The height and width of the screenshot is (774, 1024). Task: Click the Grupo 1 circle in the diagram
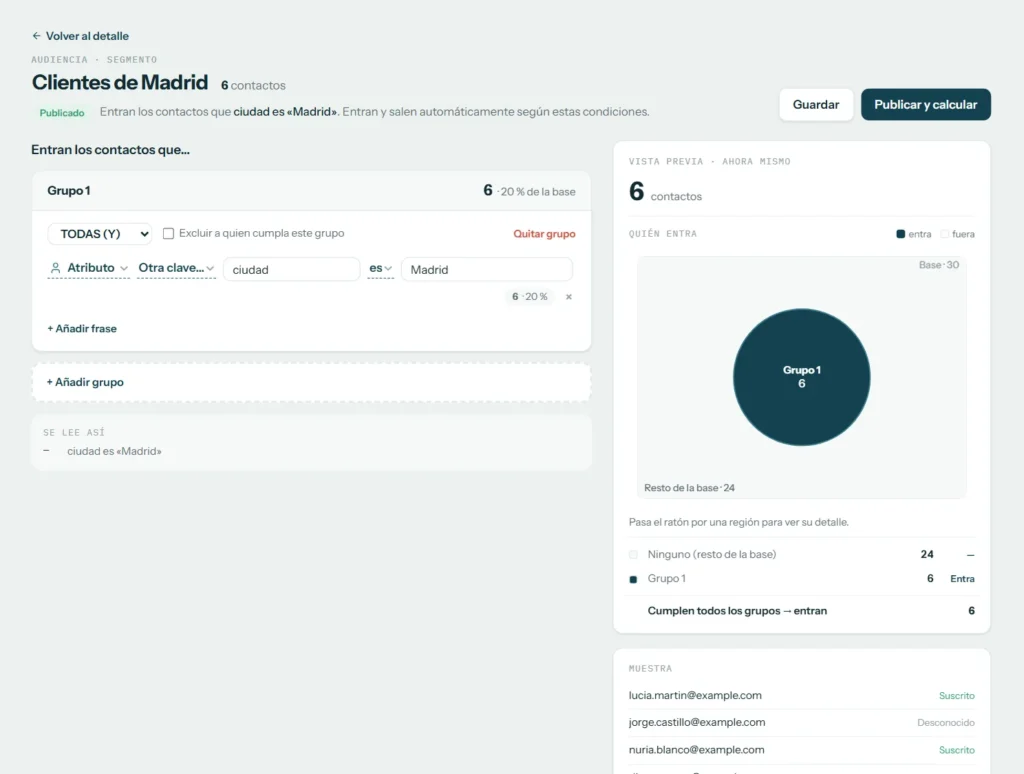point(801,377)
